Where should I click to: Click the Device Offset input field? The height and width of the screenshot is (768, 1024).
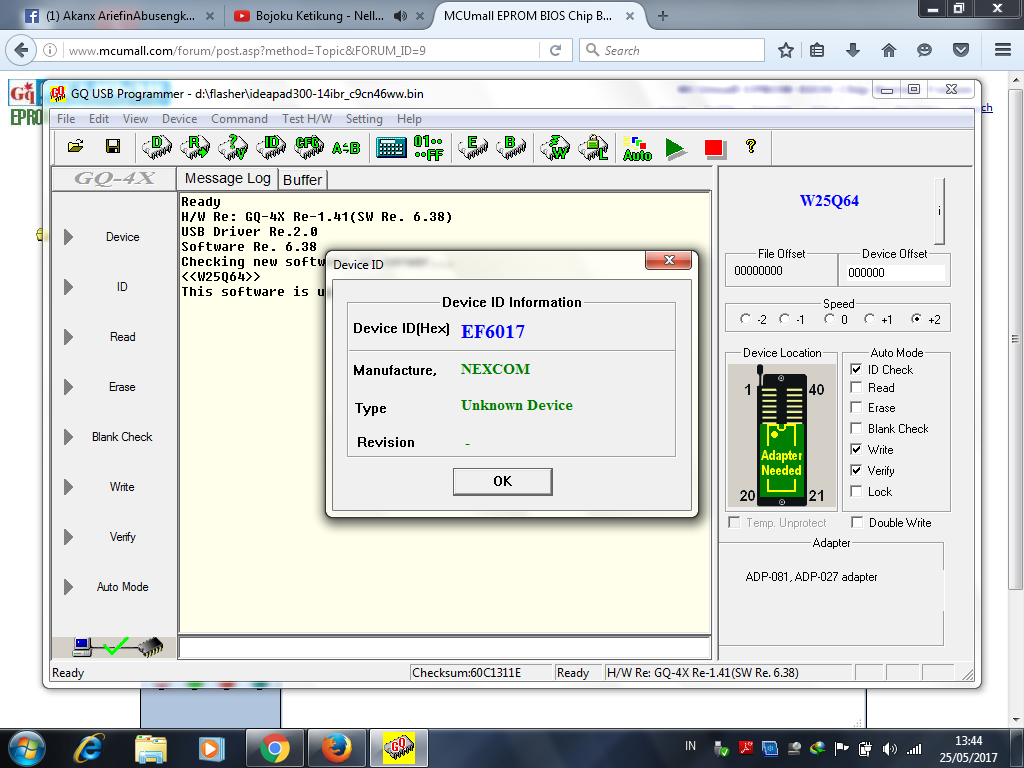point(893,272)
